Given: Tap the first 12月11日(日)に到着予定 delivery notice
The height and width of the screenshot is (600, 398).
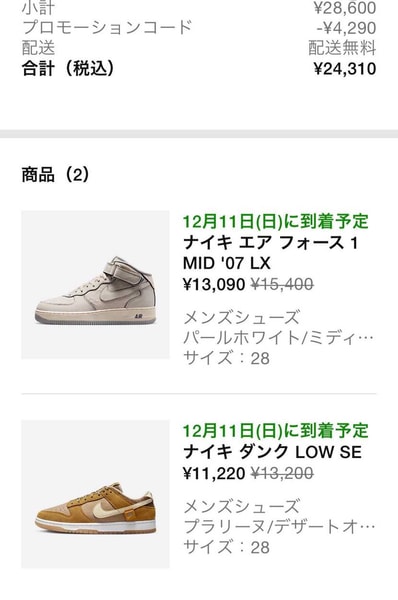Looking at the screenshot, I should click(276, 222).
